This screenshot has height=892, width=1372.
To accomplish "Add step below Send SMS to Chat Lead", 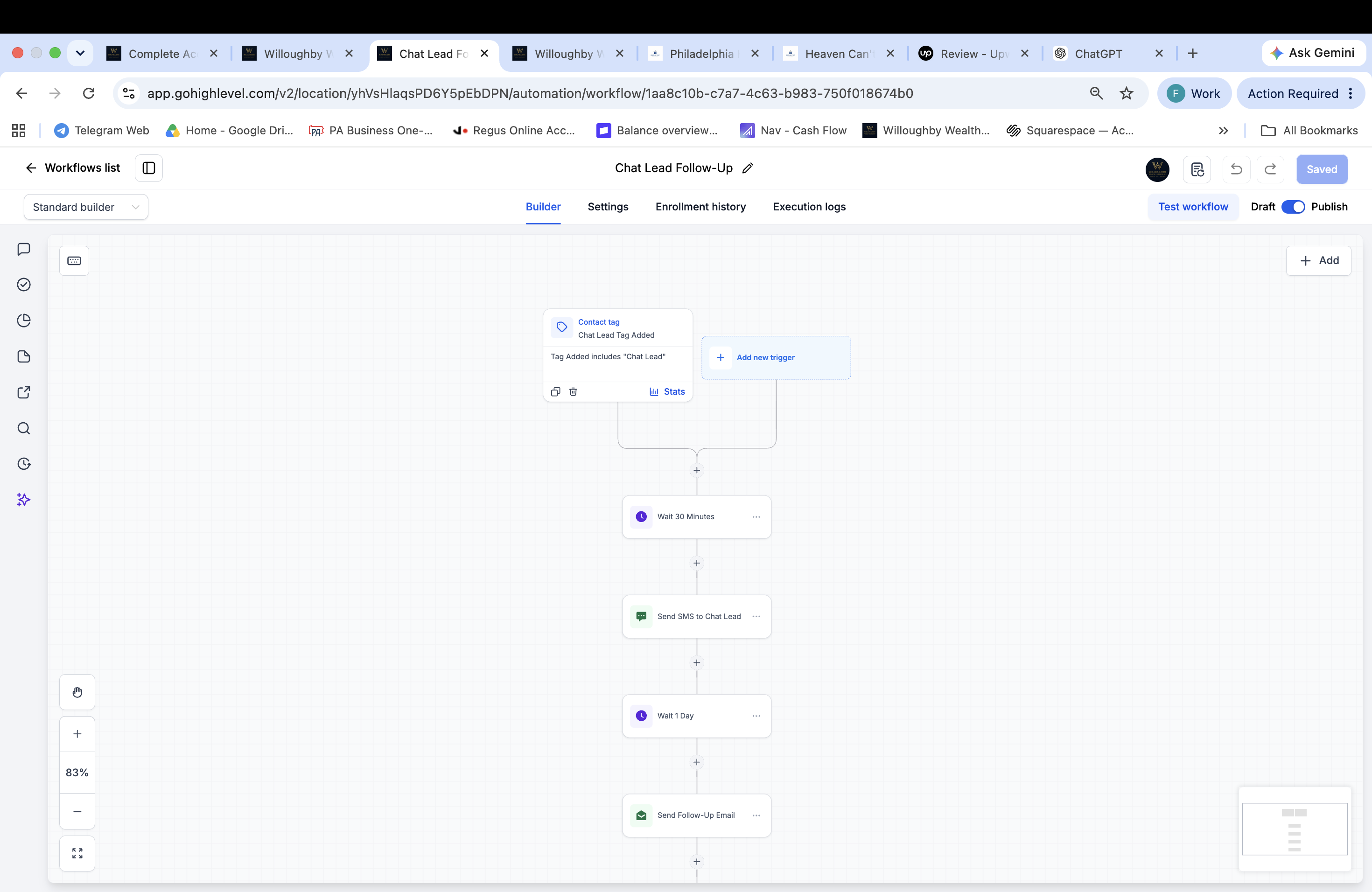I will tap(697, 662).
